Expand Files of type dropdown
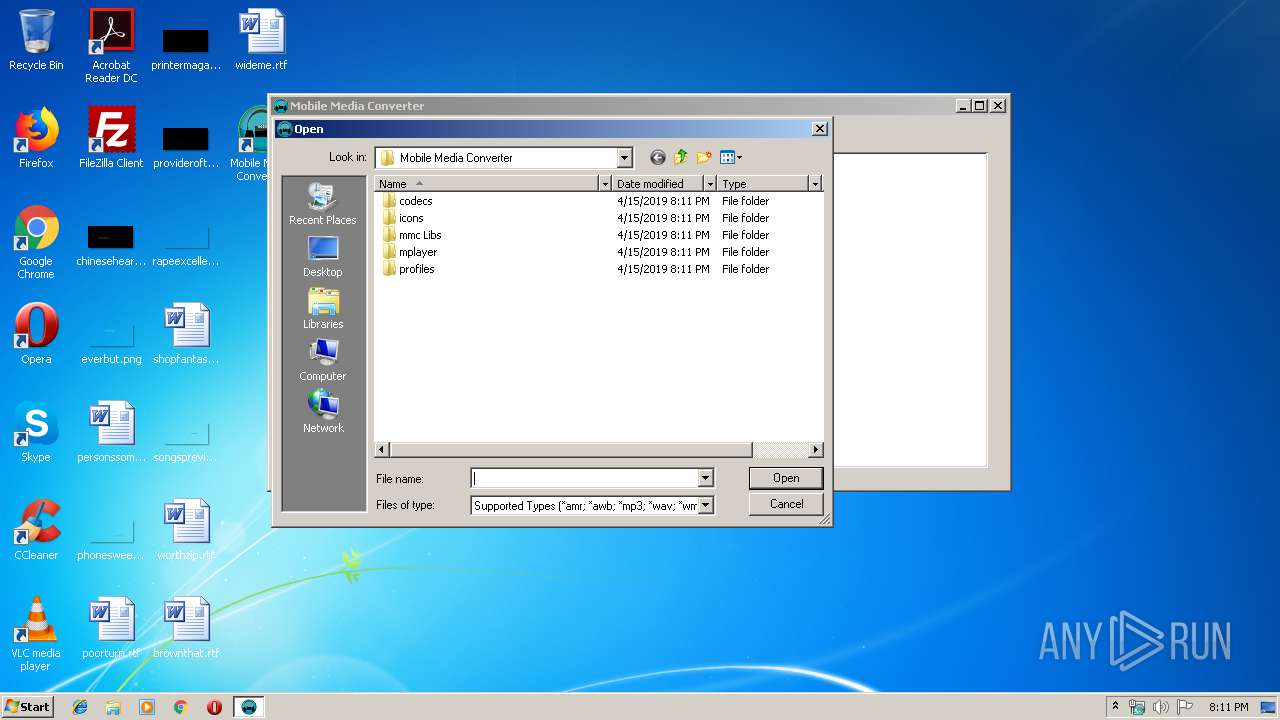Screen dimensions: 1280x720 click(705, 505)
